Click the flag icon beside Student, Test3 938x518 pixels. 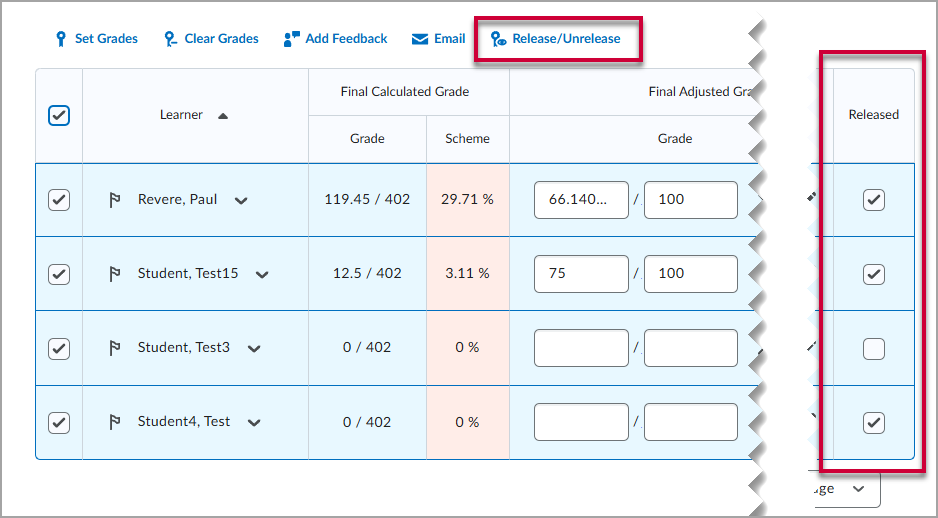click(x=115, y=348)
